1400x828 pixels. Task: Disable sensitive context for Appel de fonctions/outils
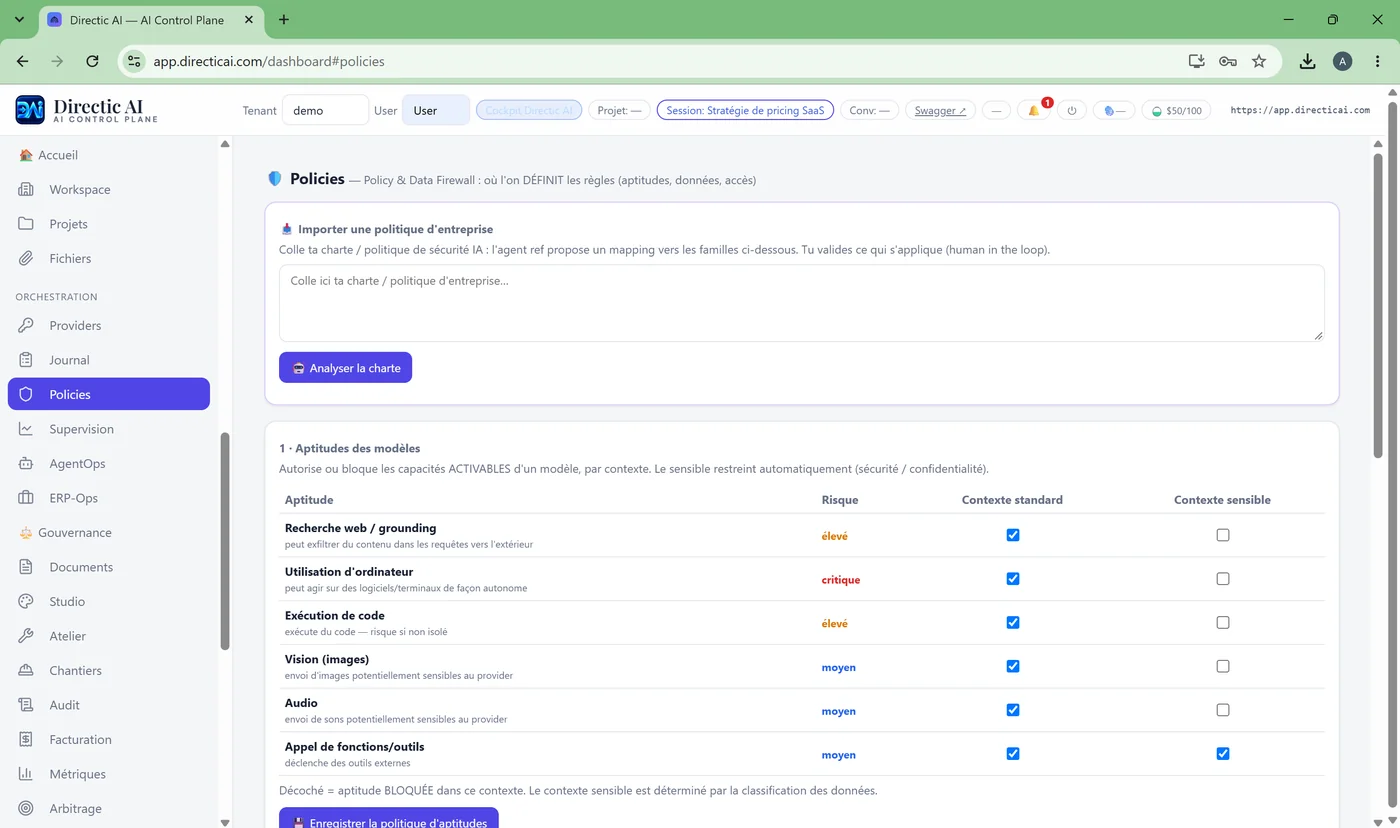[x=1223, y=754]
